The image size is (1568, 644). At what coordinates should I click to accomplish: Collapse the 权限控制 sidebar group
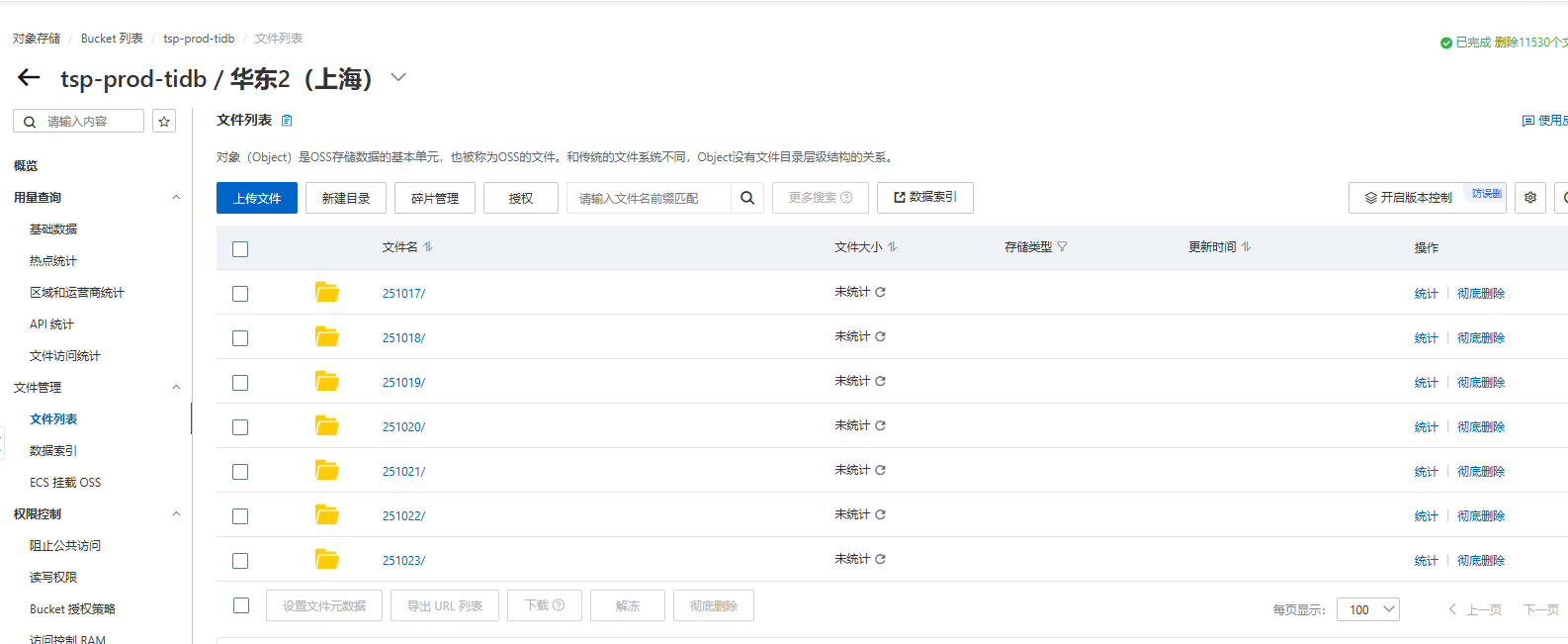(176, 513)
